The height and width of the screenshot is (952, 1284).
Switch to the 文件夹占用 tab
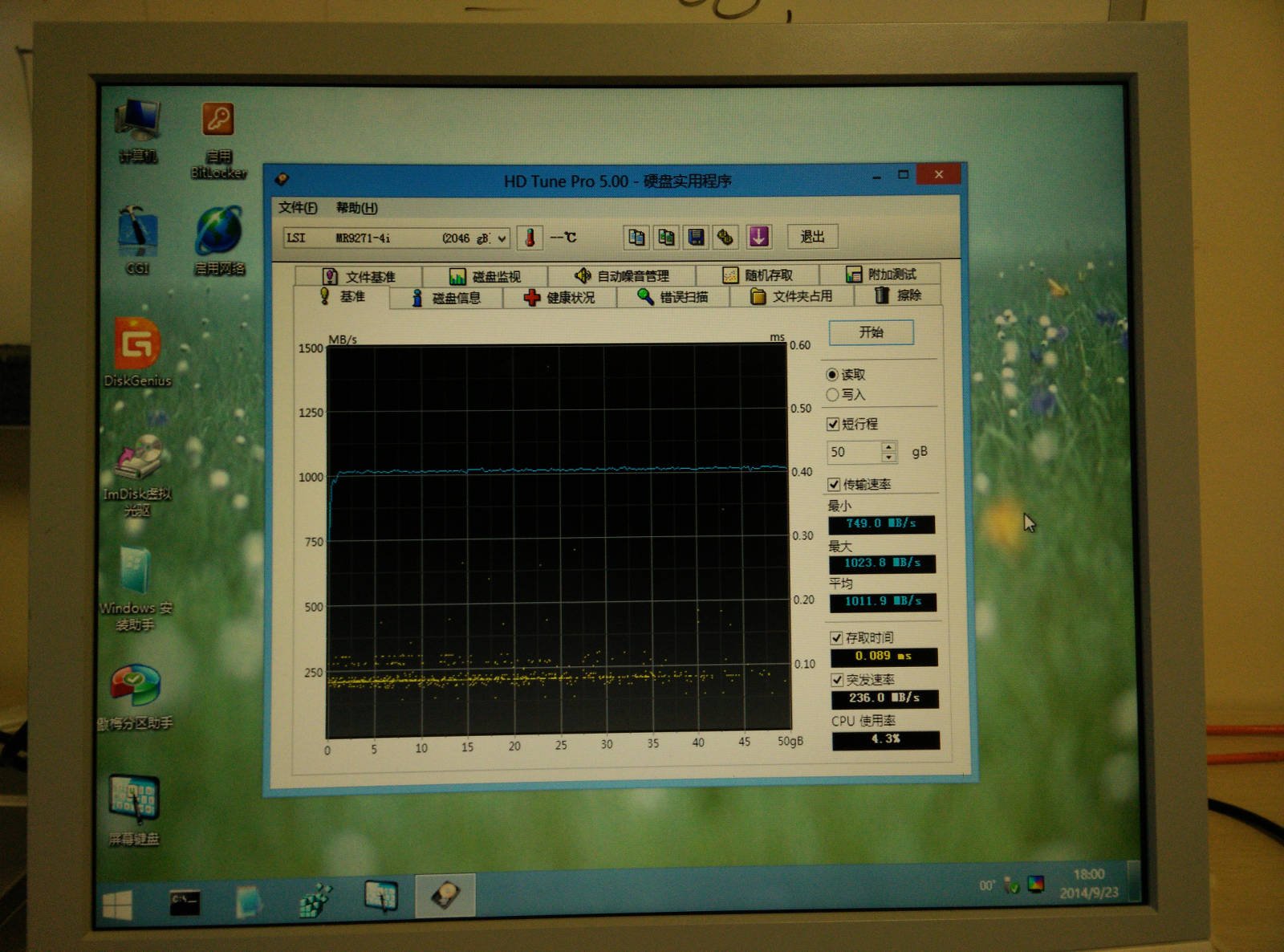(x=790, y=296)
